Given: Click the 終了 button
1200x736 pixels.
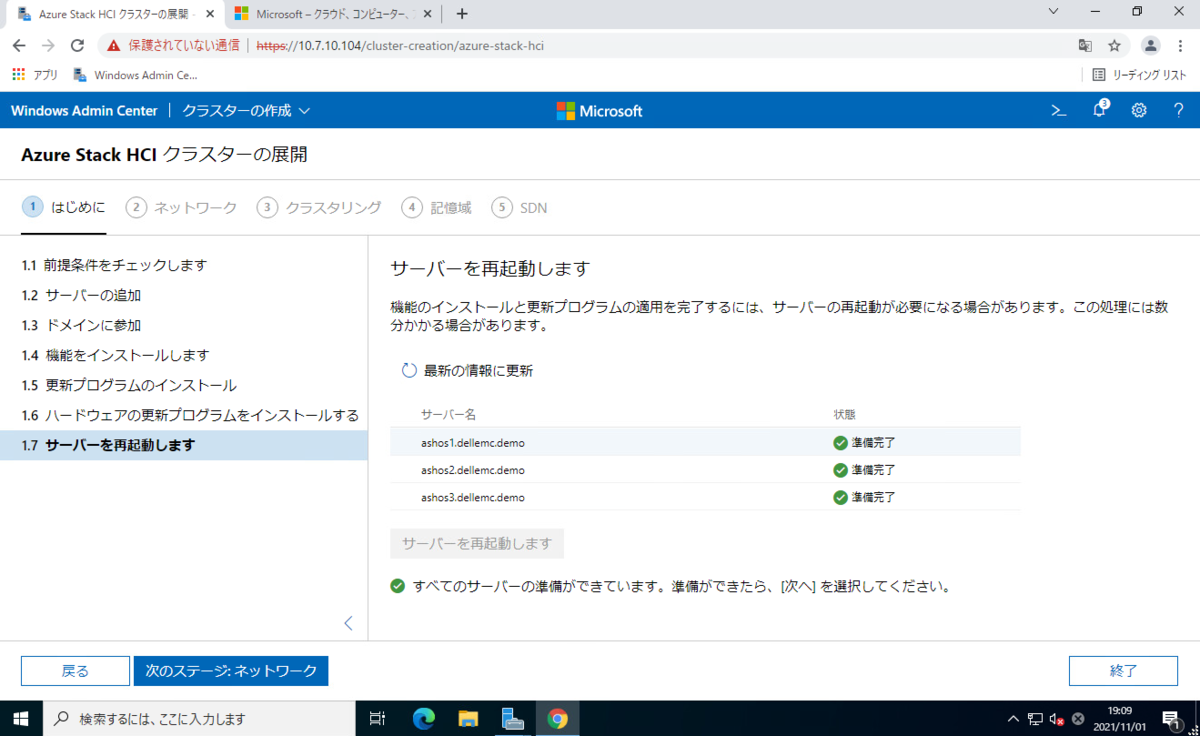Looking at the screenshot, I should tap(1124, 671).
